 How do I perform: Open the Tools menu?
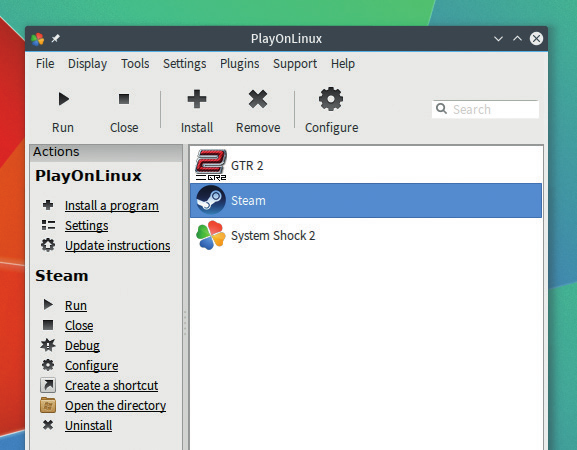coord(135,64)
